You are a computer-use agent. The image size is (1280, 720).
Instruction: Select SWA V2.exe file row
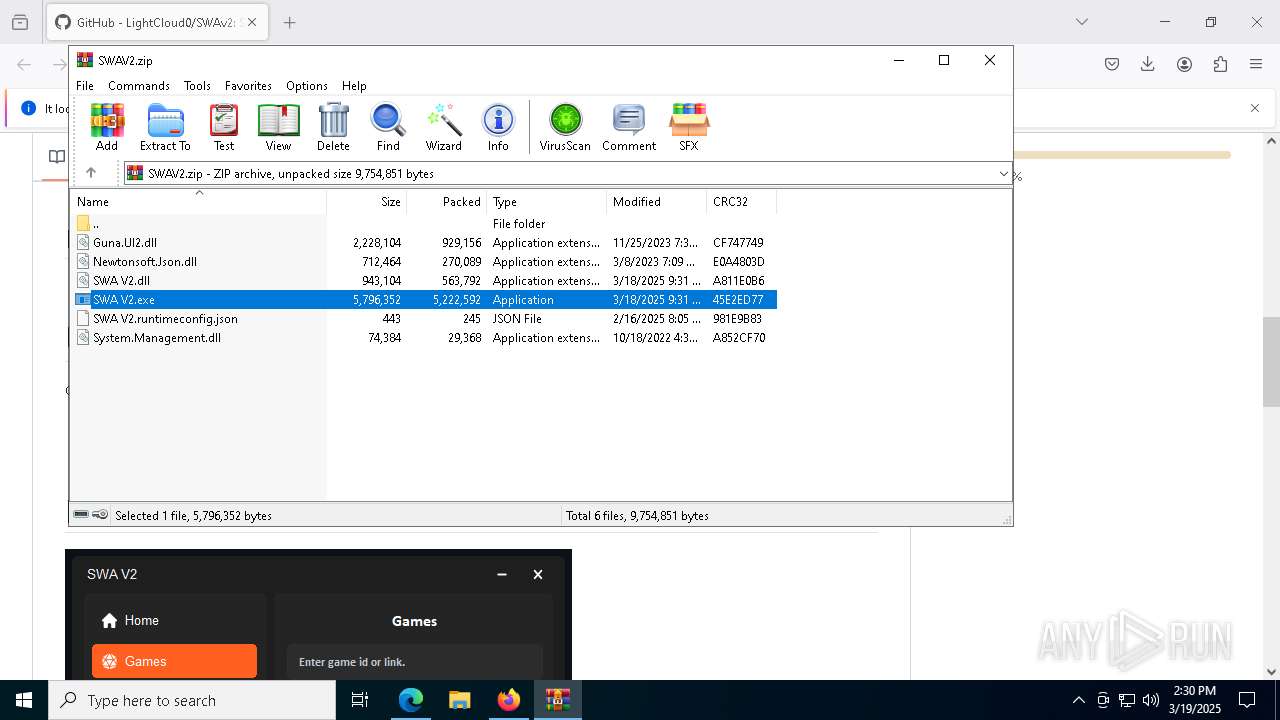pos(423,300)
